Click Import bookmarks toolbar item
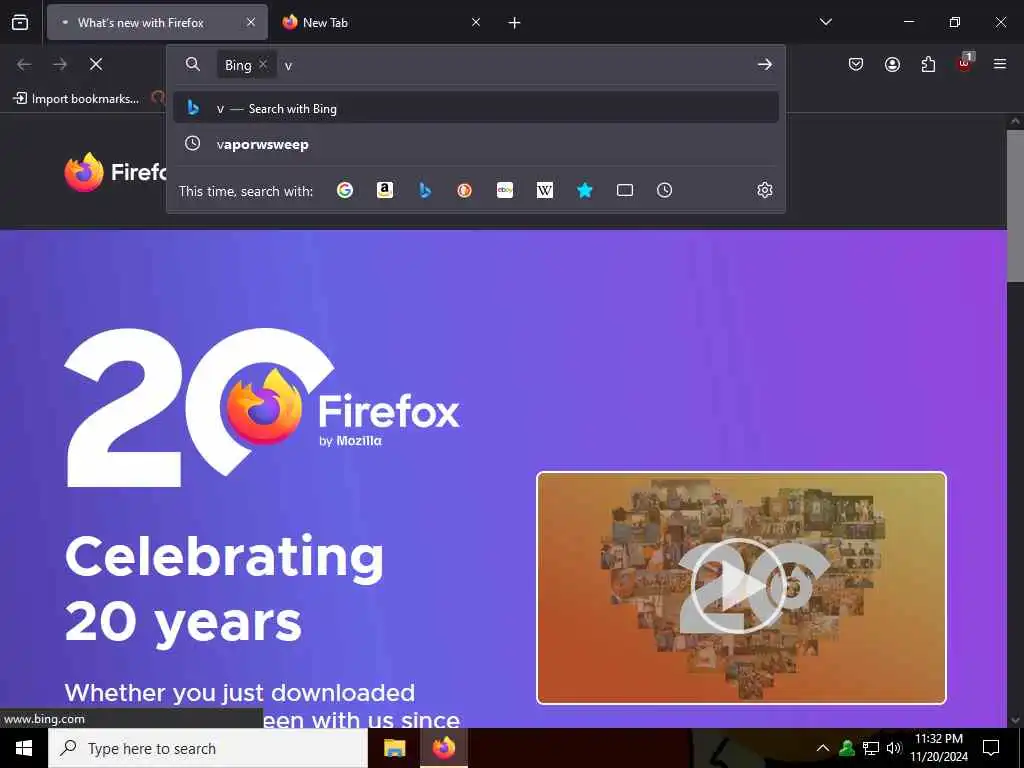The width and height of the screenshot is (1024, 768). click(76, 99)
